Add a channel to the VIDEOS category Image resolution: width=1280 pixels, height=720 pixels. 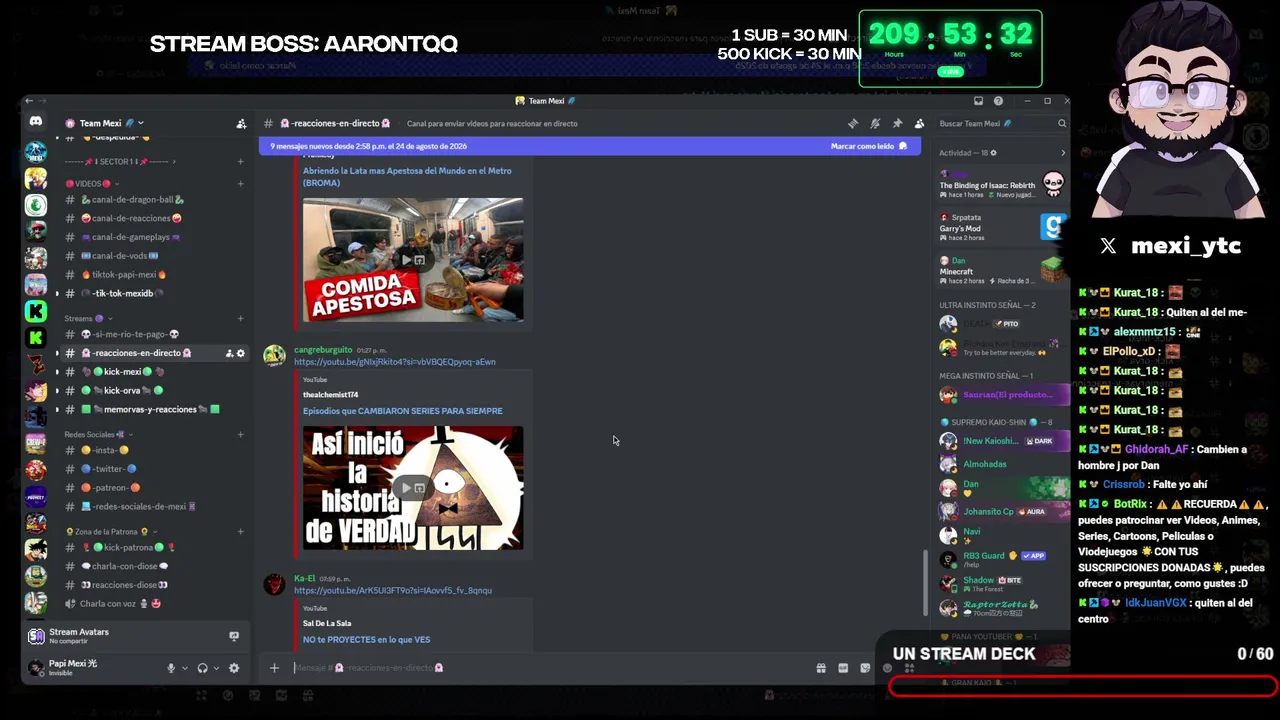point(240,184)
